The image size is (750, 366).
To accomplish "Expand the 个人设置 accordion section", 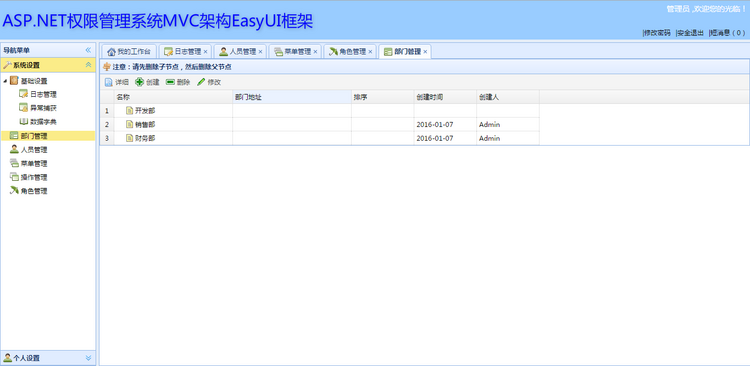I will click(x=88, y=358).
